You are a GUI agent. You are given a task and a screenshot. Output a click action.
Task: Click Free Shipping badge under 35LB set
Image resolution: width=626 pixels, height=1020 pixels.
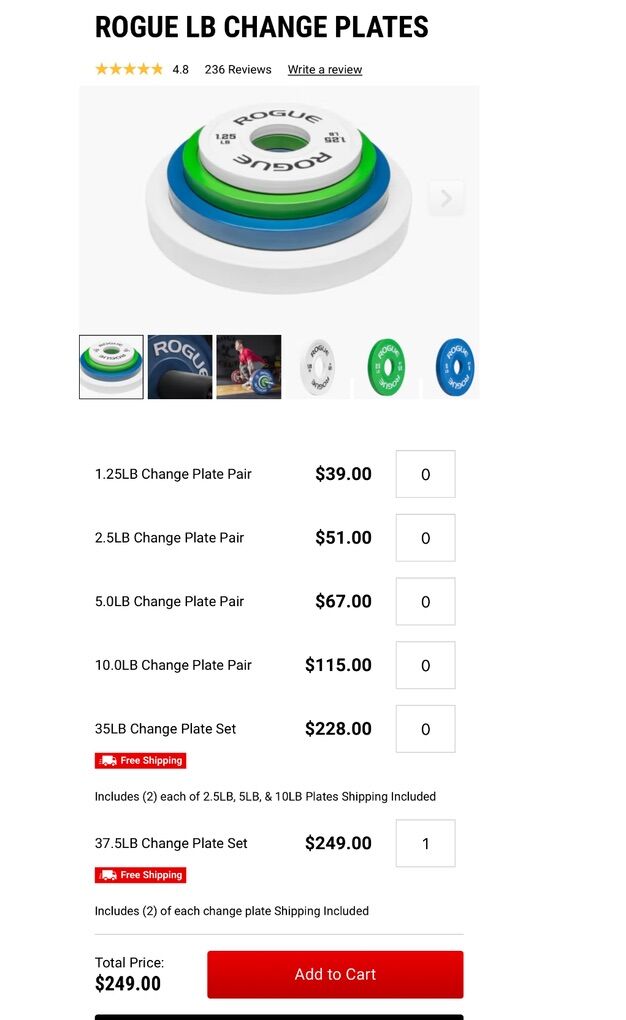(141, 761)
